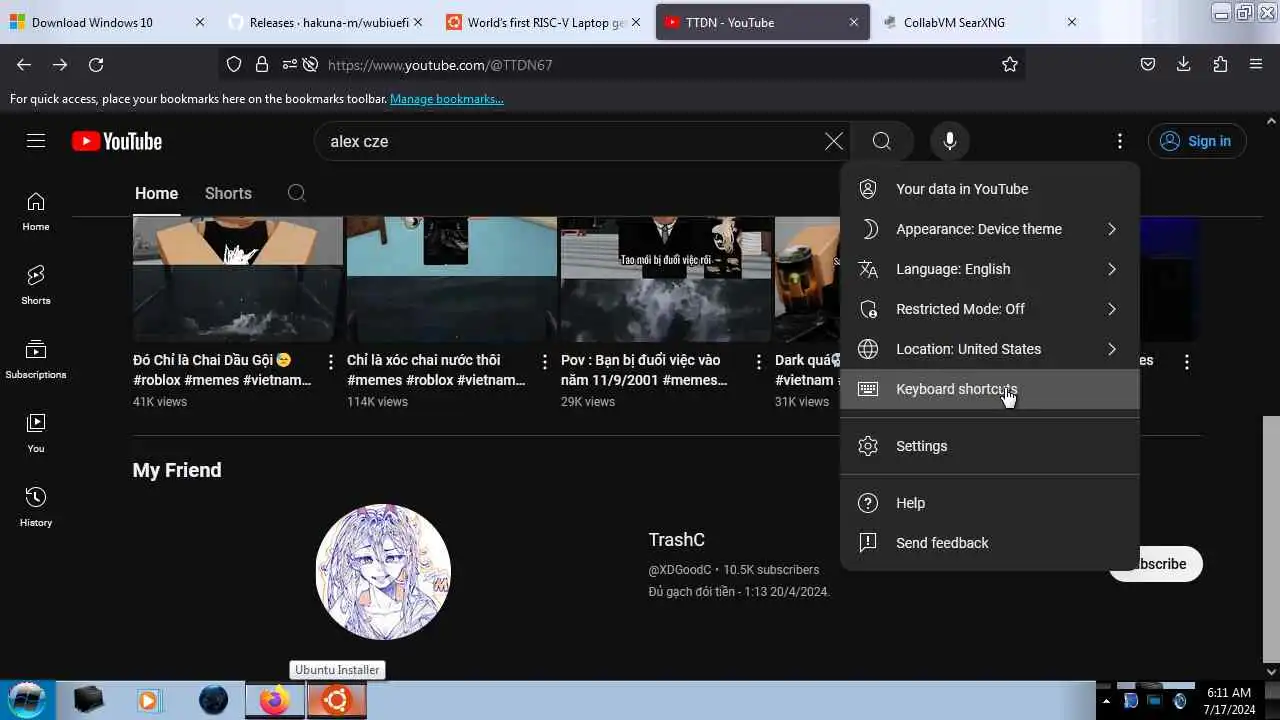This screenshot has height=720, width=1280.
Task: Open Subscriptions in the left sidebar
Action: (x=36, y=359)
